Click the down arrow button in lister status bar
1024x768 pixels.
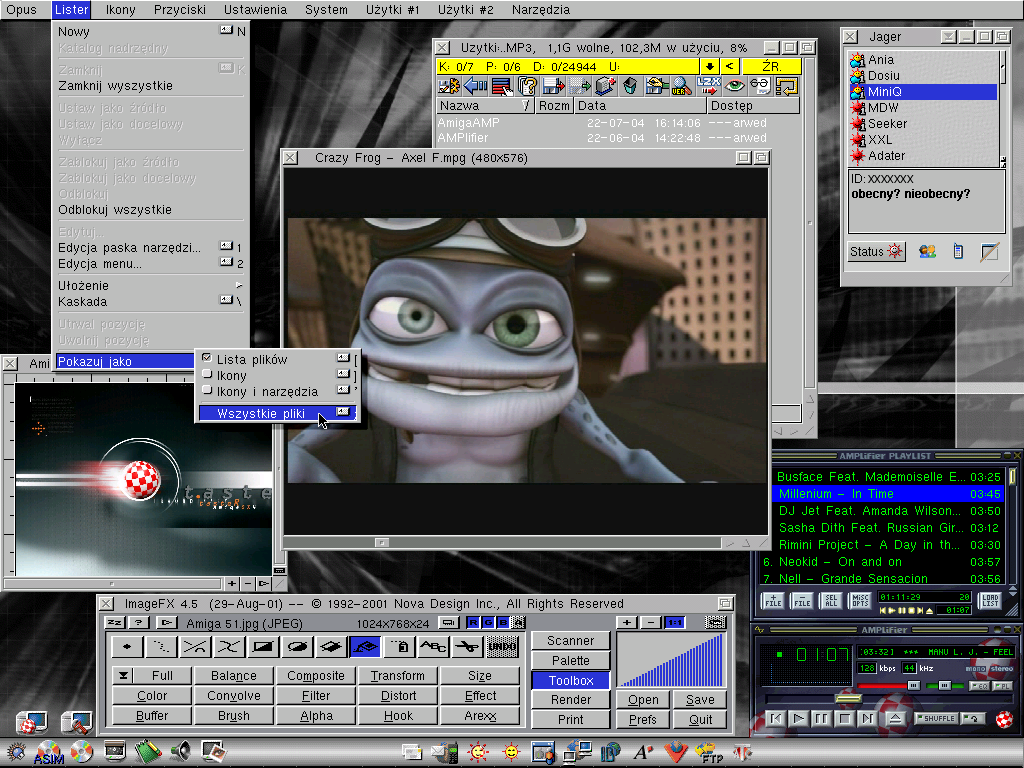(709, 66)
